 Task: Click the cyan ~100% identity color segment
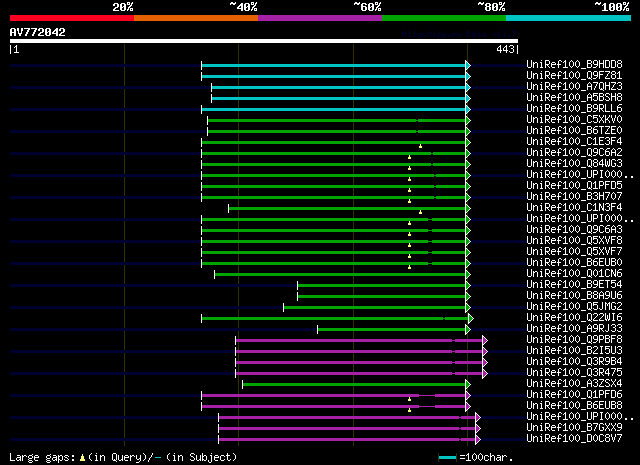(x=569, y=18)
